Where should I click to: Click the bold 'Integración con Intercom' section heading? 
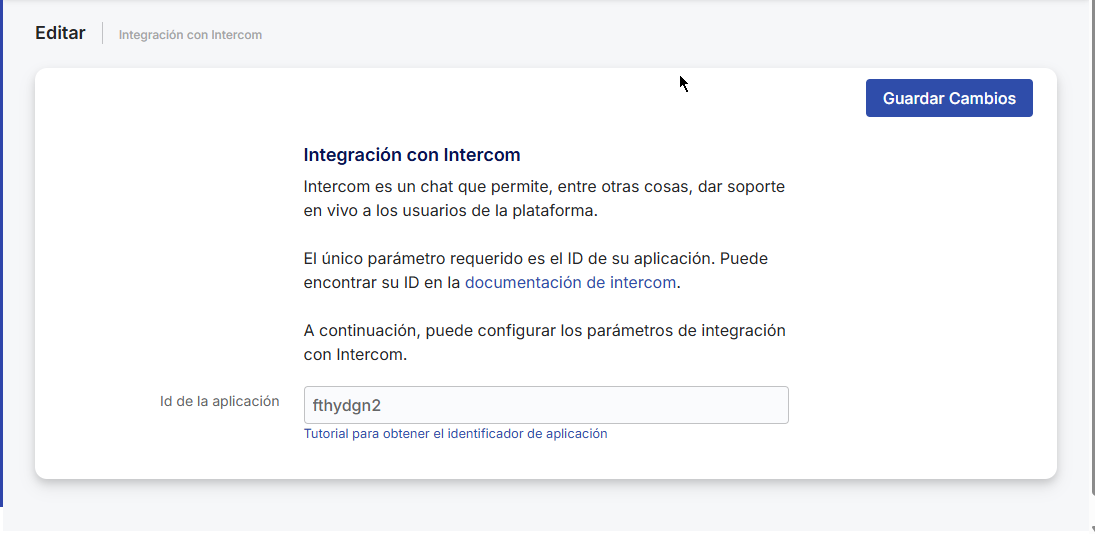pyautogui.click(x=411, y=155)
